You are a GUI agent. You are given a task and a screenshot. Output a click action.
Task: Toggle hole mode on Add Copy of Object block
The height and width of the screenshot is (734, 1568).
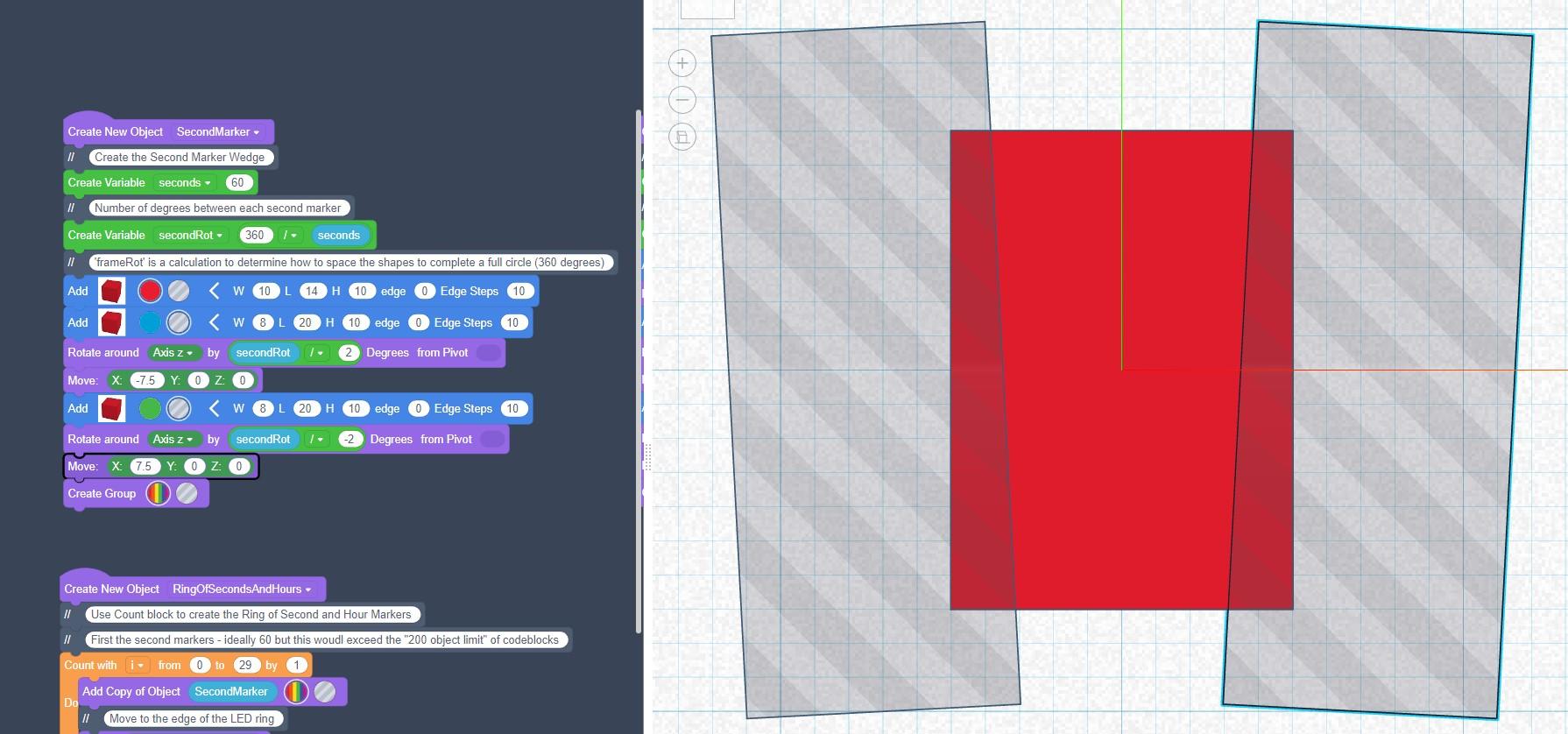[x=325, y=691]
